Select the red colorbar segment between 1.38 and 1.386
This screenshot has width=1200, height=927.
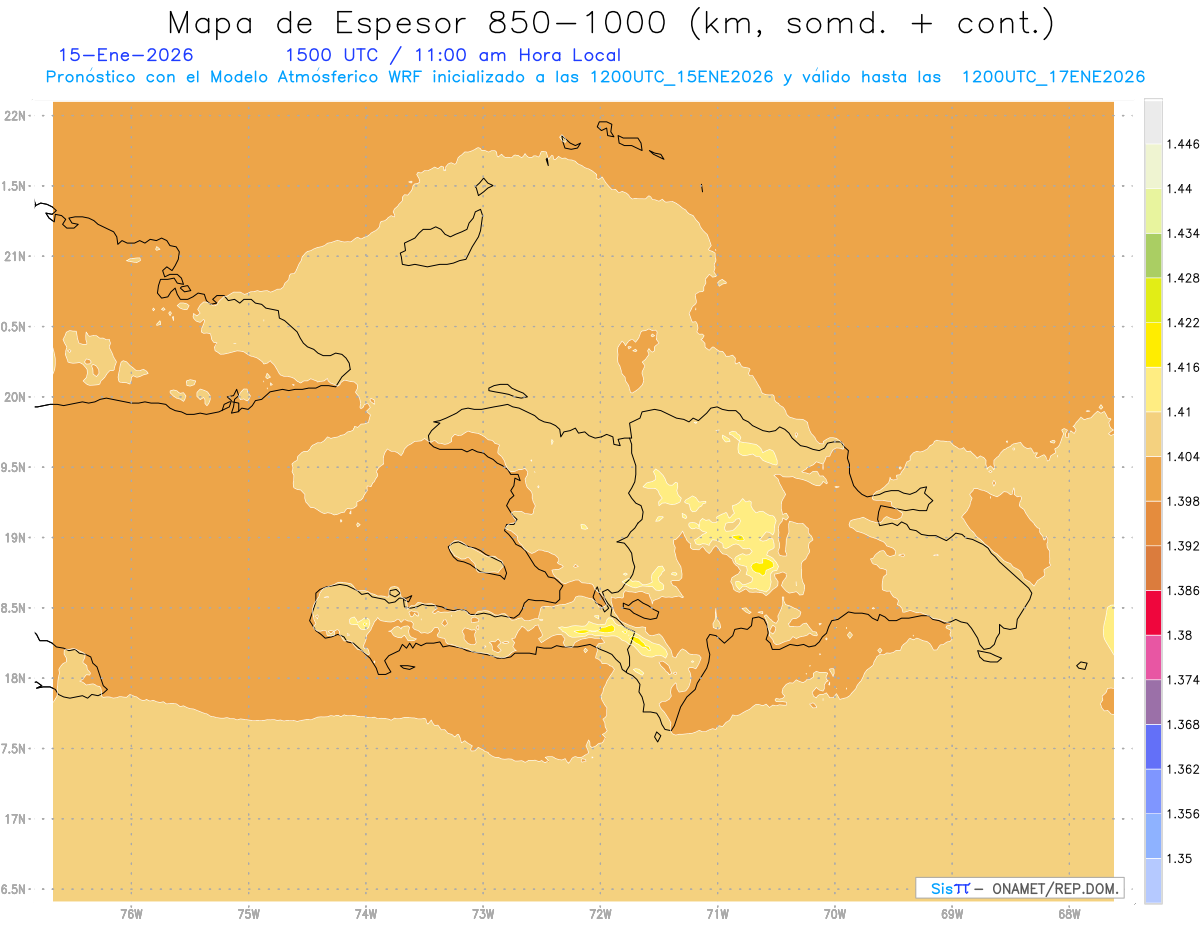(x=1153, y=613)
